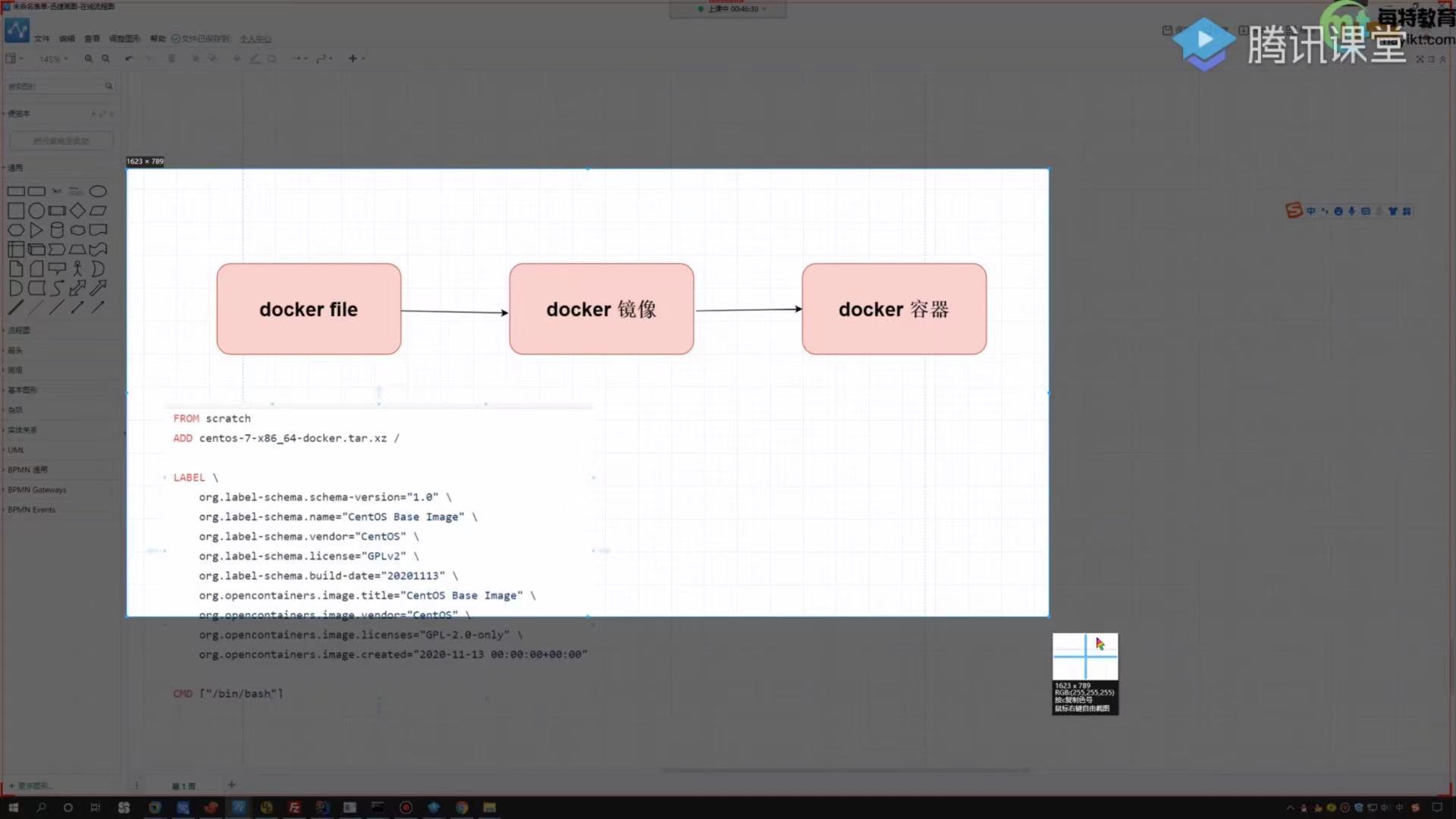Screen dimensions: 1456x819
Task: Expand the BPMN Gateways section
Action: [x=37, y=490]
